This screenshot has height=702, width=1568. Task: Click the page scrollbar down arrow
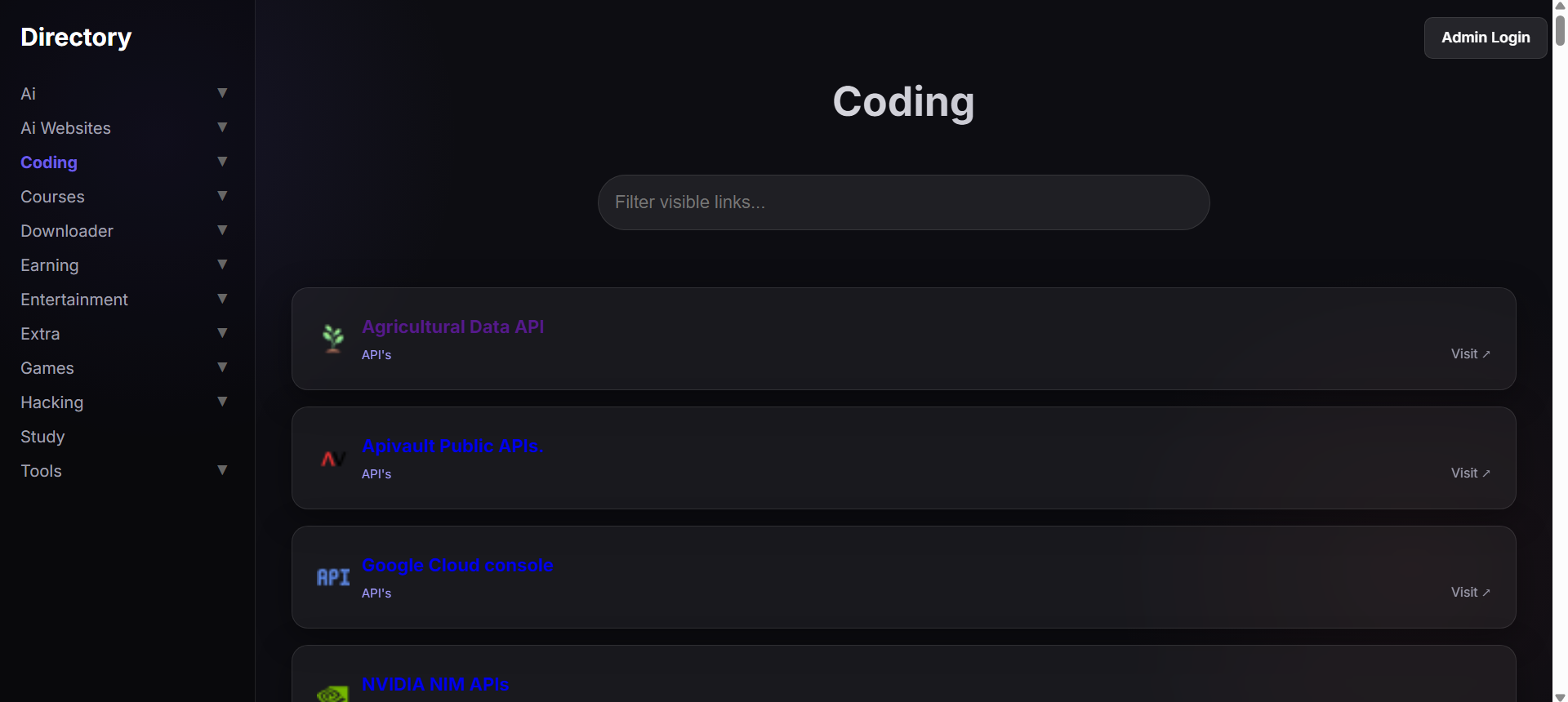pyautogui.click(x=1560, y=696)
